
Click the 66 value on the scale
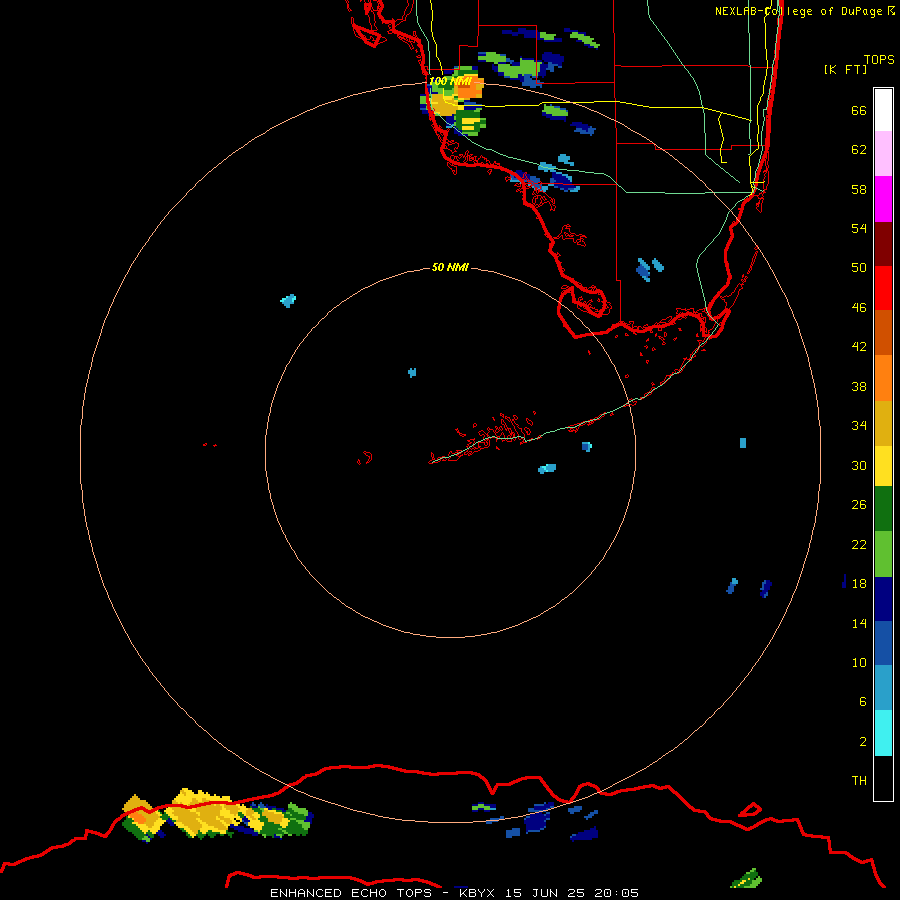[x=859, y=110]
